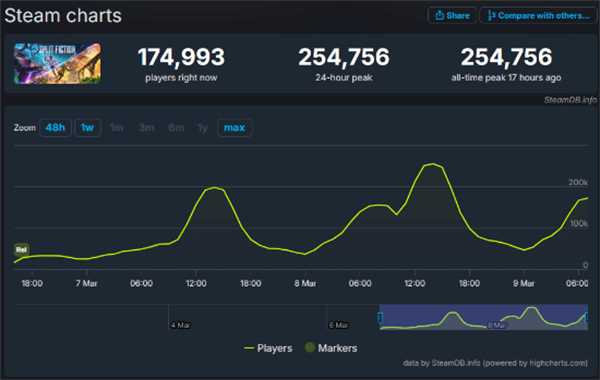Click the 200k y-axis label

click(x=578, y=182)
